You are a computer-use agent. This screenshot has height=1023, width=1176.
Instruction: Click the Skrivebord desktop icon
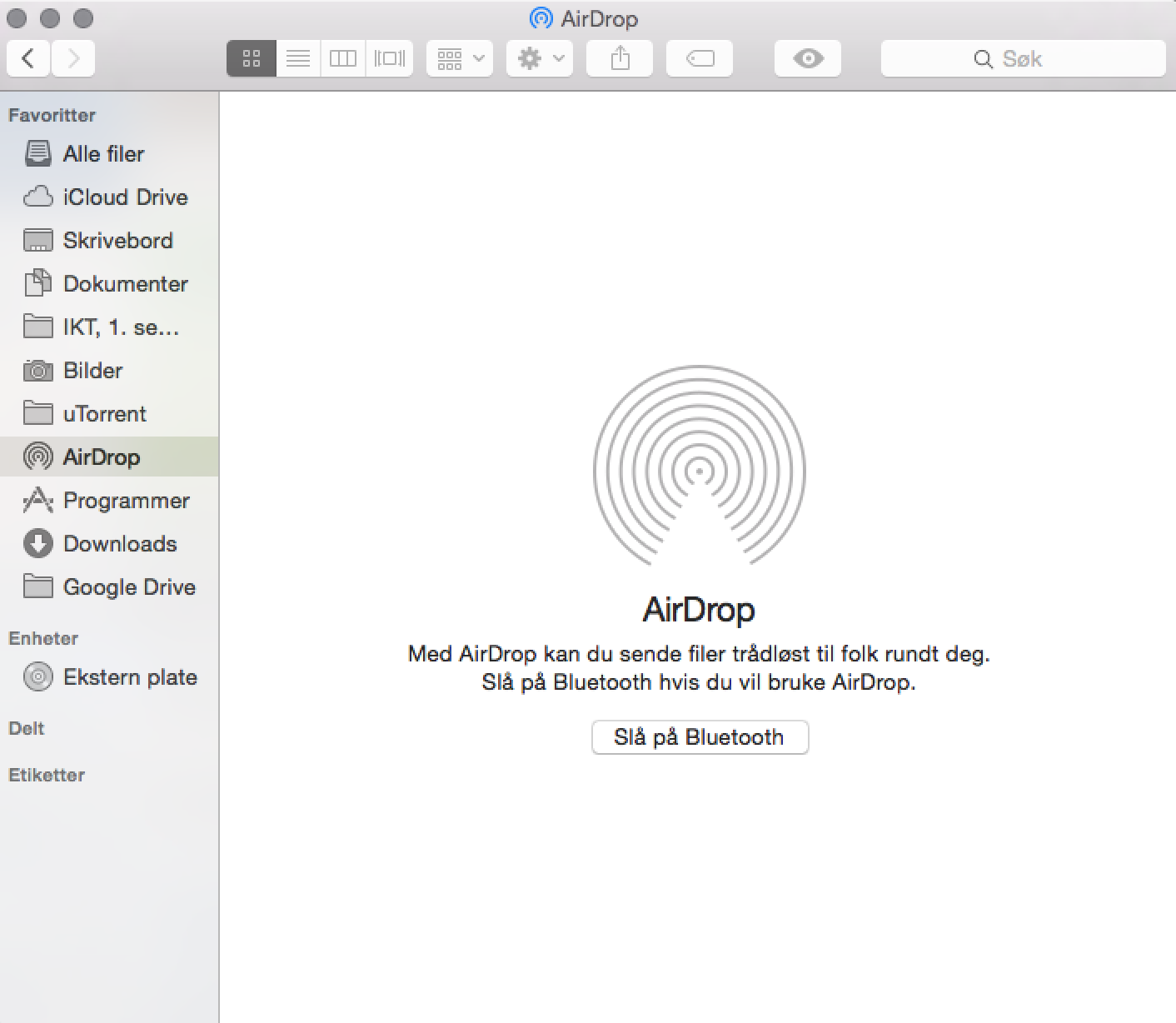(37, 240)
